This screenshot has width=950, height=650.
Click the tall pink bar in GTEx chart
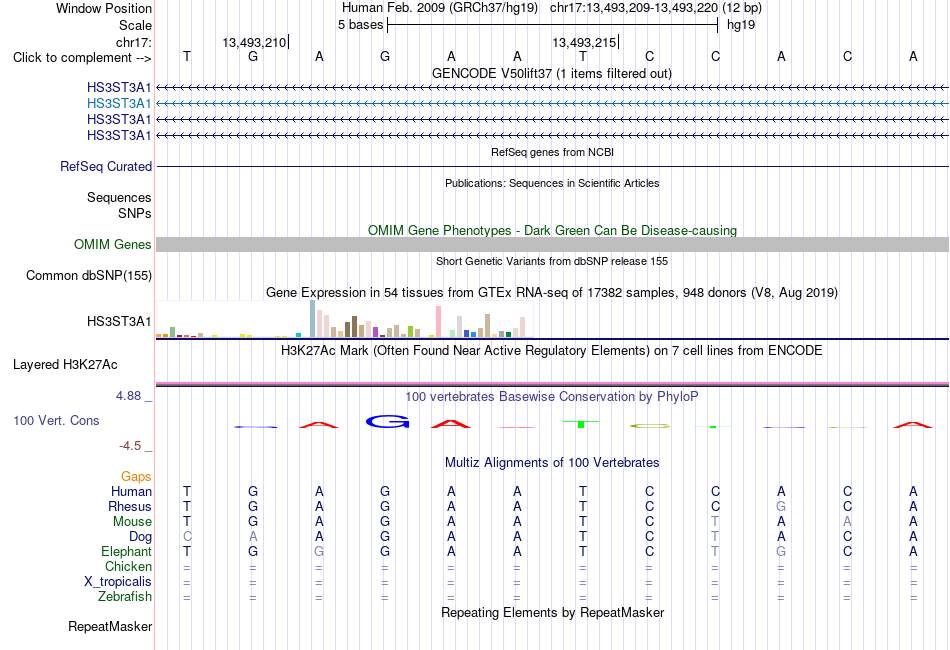[x=438, y=322]
